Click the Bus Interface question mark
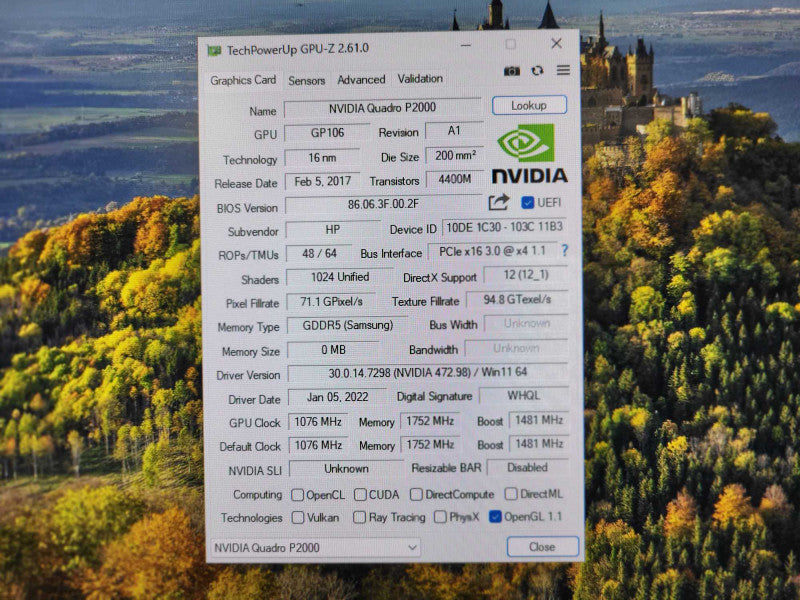This screenshot has width=800, height=600. pos(565,250)
